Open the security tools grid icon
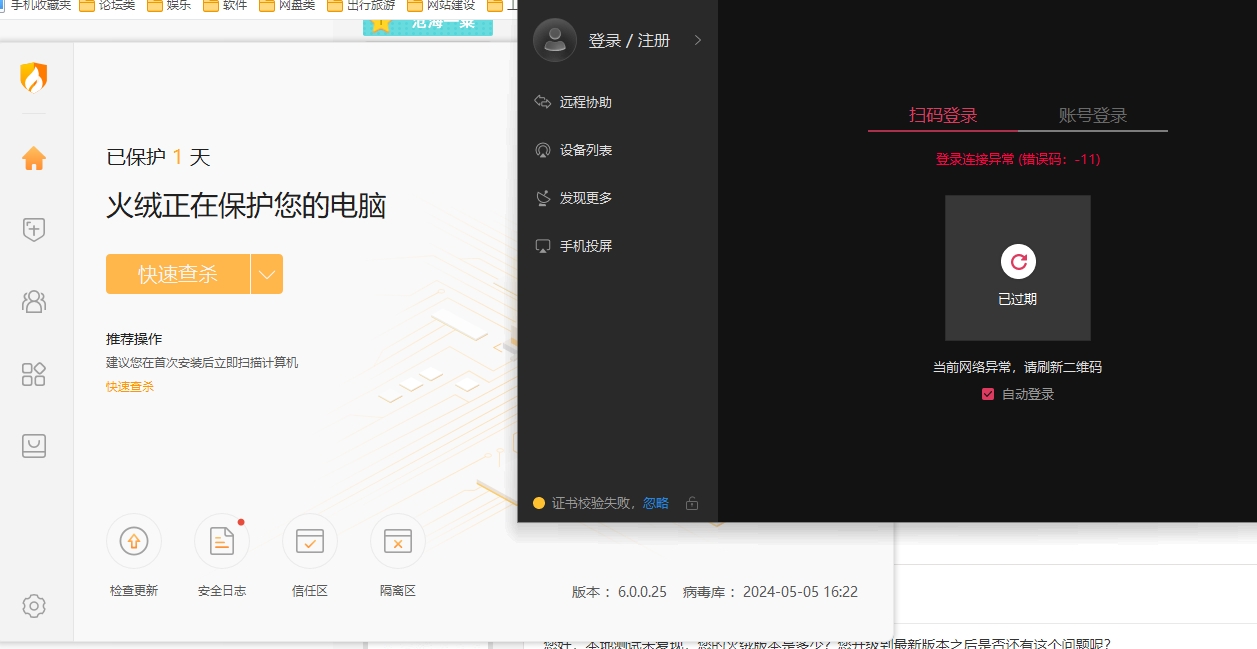The height and width of the screenshot is (649, 1257). pos(33,374)
